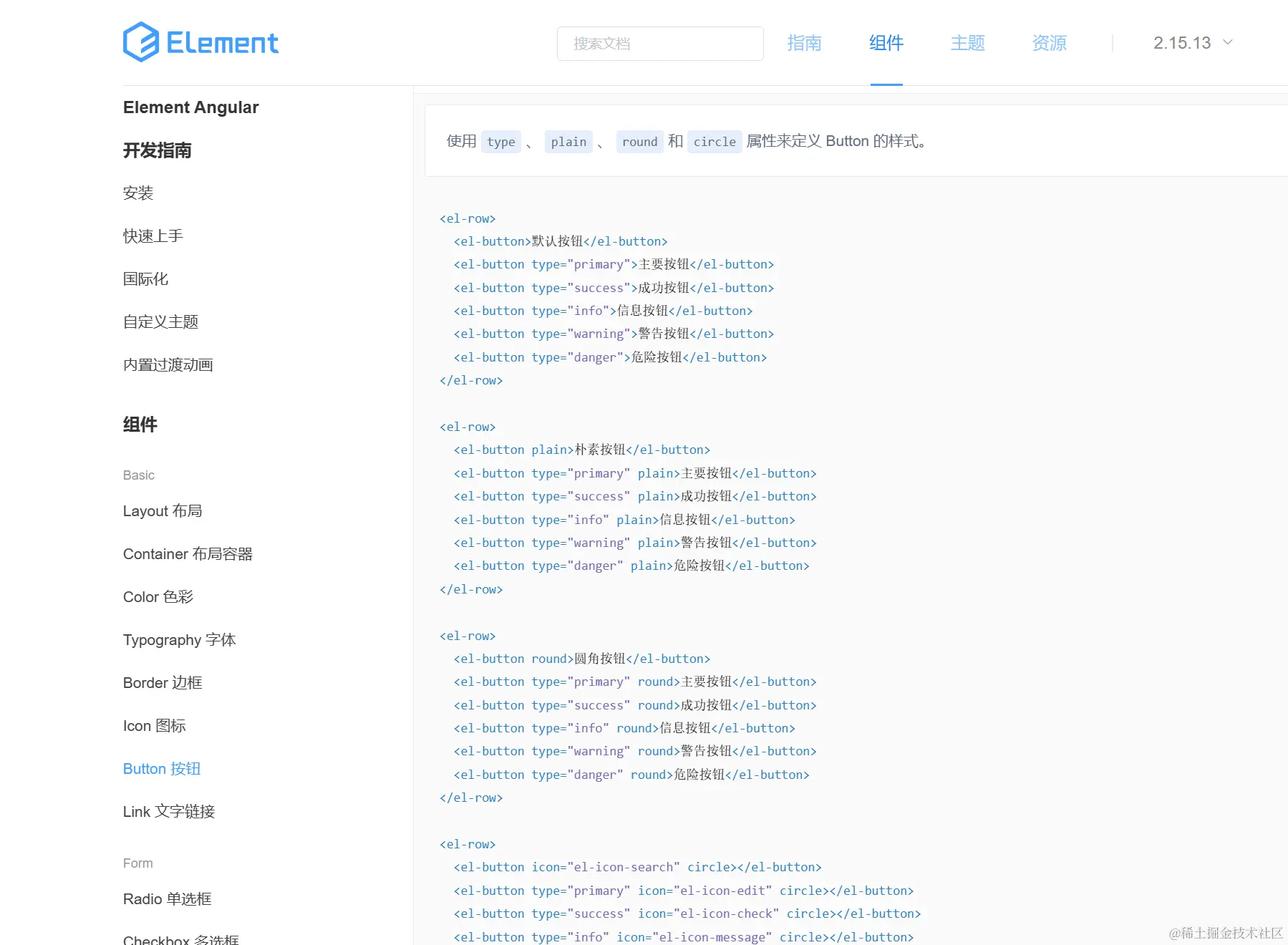Click the type="info" round code line
The height and width of the screenshot is (945, 1288).
(x=624, y=728)
